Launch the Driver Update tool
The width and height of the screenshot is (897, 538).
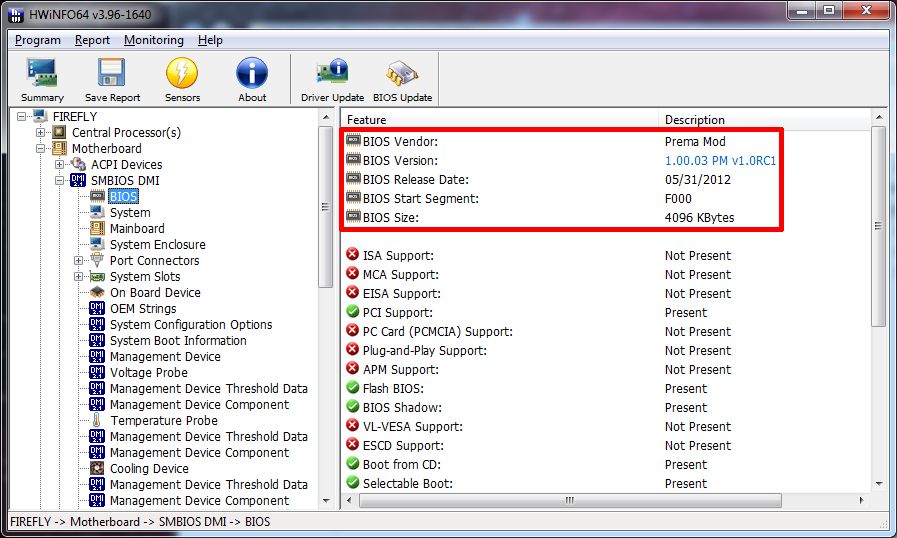click(x=332, y=80)
